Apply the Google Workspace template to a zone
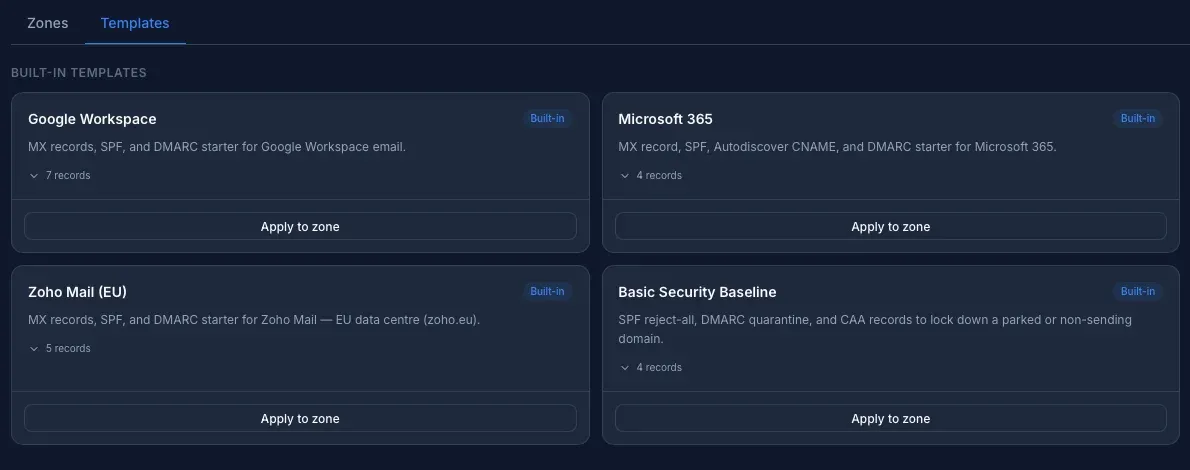Viewport: 1190px width, 470px height. 301,226
